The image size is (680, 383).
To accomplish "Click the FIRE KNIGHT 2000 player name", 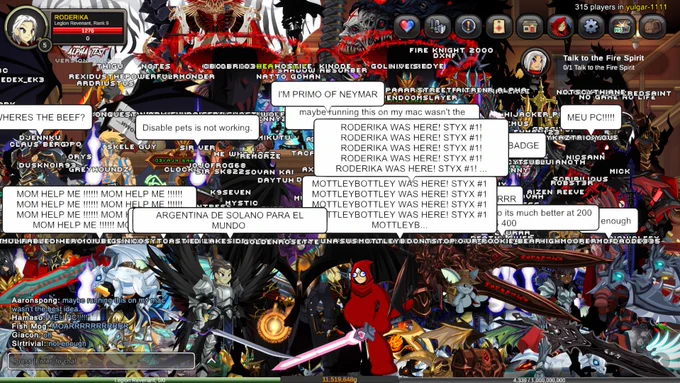I will coord(451,50).
